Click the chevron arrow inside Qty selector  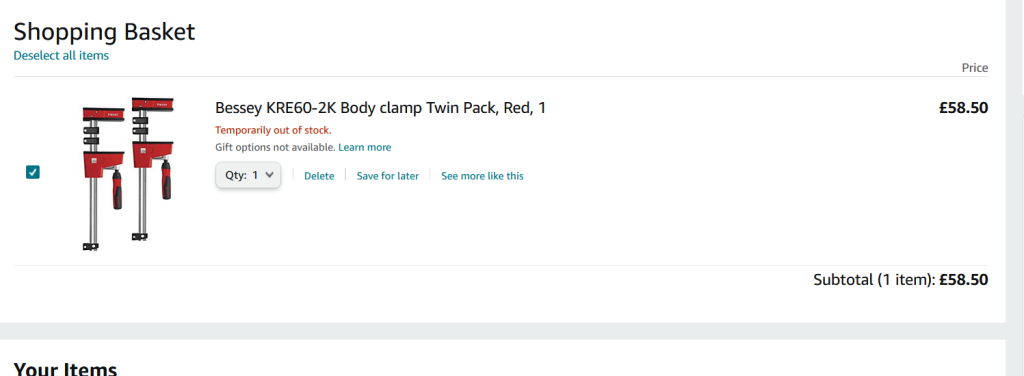tap(269, 175)
